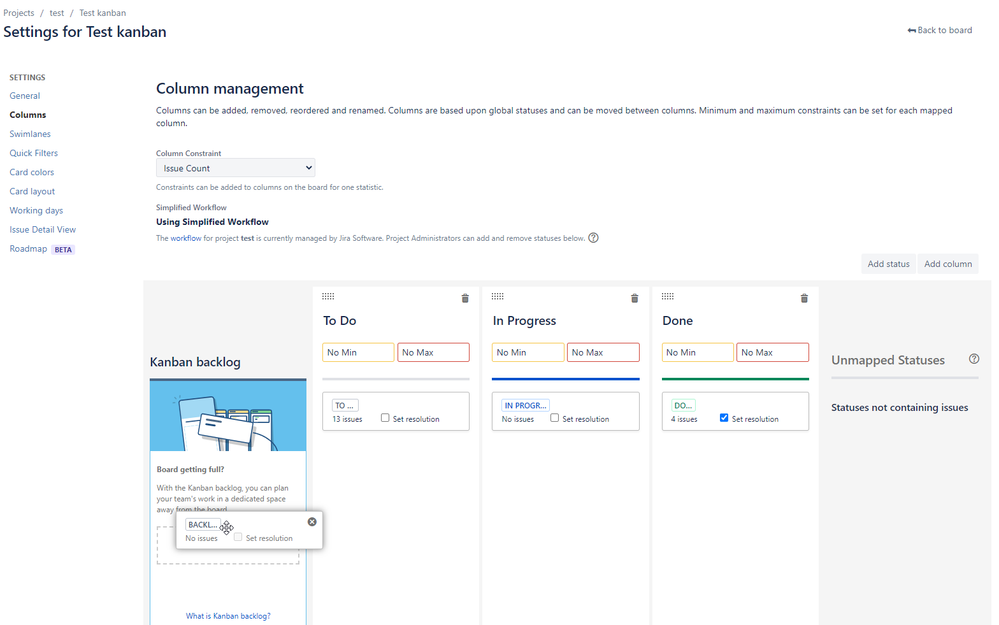The image size is (999, 625).
Task: Toggle Set resolution for In Progress status
Action: (554, 418)
